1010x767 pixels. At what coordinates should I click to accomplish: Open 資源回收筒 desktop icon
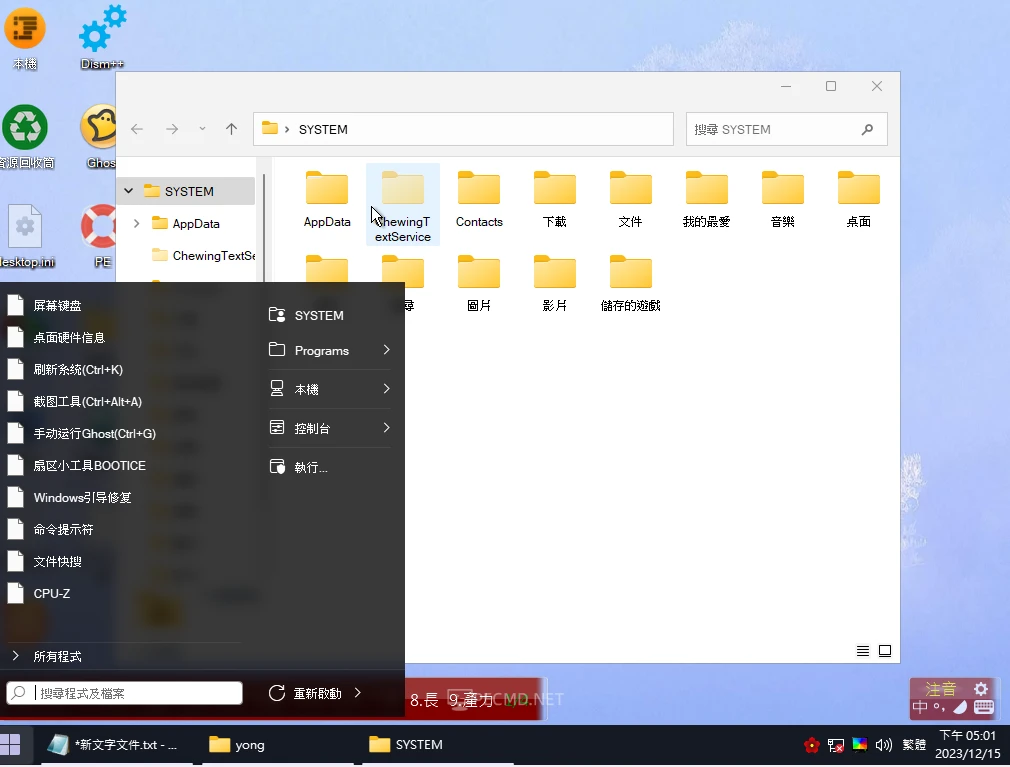[26, 137]
